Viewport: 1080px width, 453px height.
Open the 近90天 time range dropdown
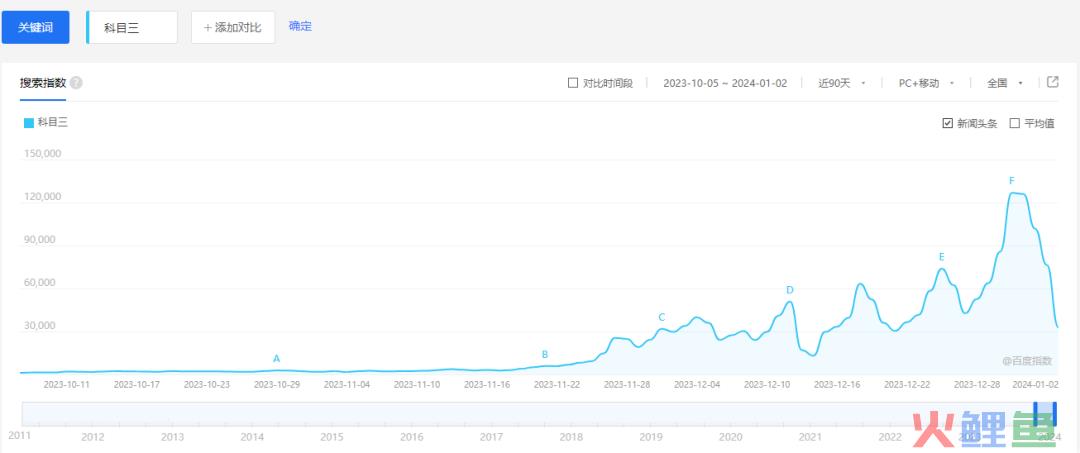841,83
